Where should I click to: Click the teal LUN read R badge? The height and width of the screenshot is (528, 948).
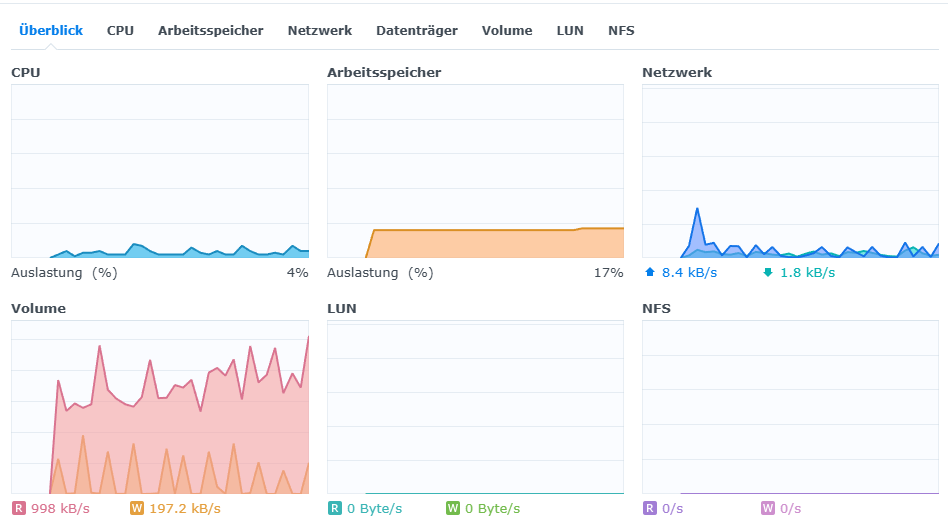click(x=335, y=509)
